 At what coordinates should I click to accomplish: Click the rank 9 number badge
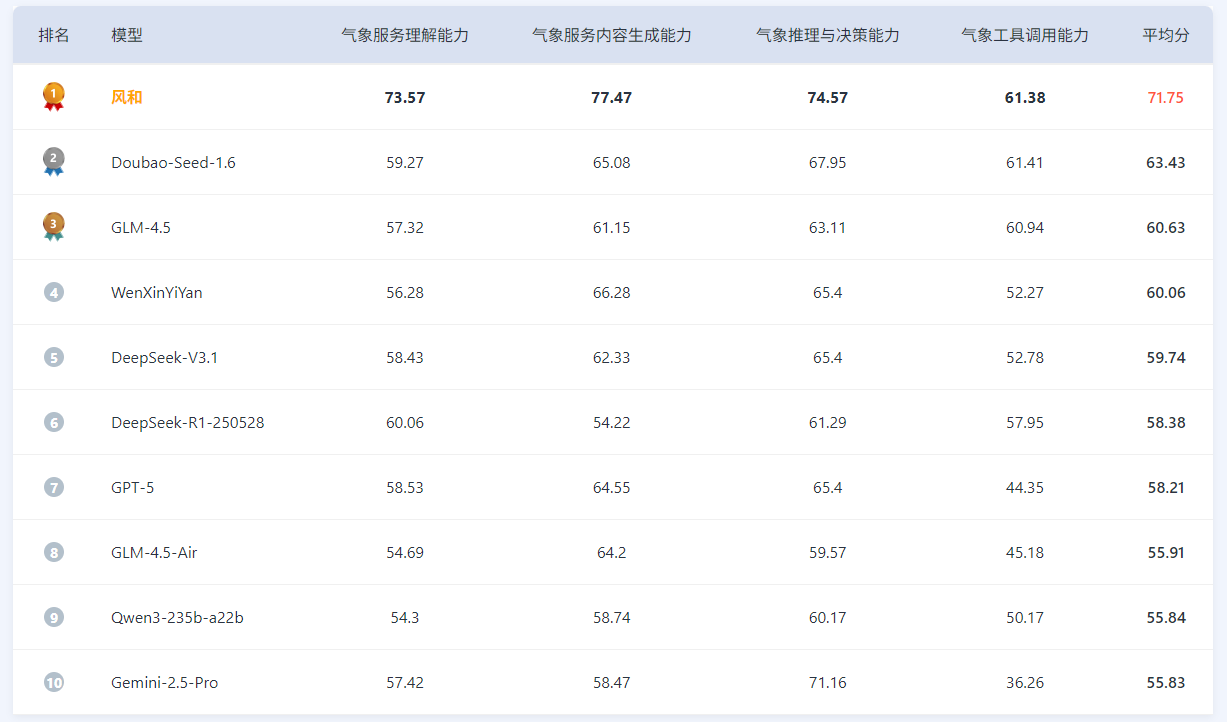tap(54, 617)
